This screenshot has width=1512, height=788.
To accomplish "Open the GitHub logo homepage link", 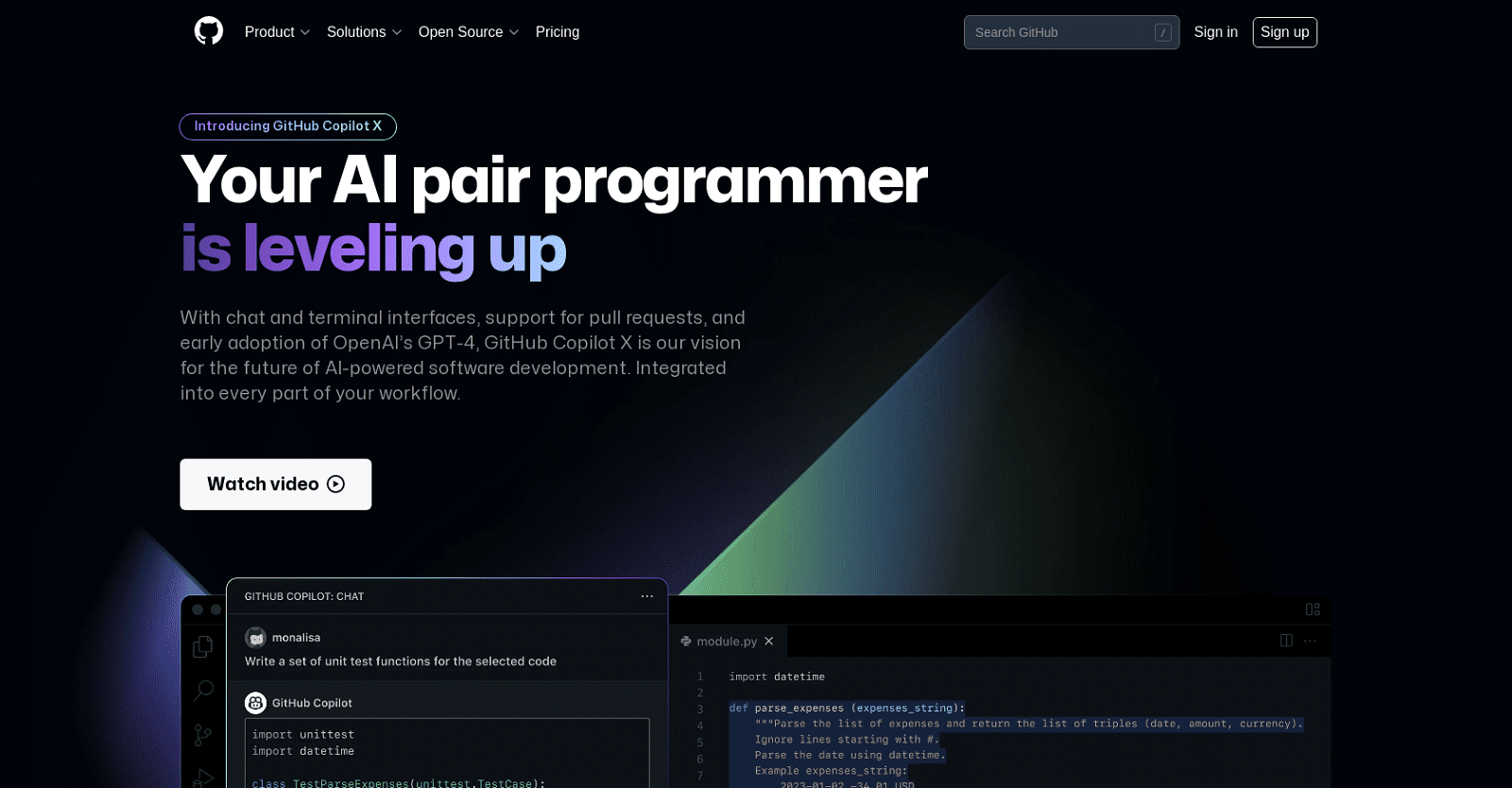I will [x=209, y=31].
